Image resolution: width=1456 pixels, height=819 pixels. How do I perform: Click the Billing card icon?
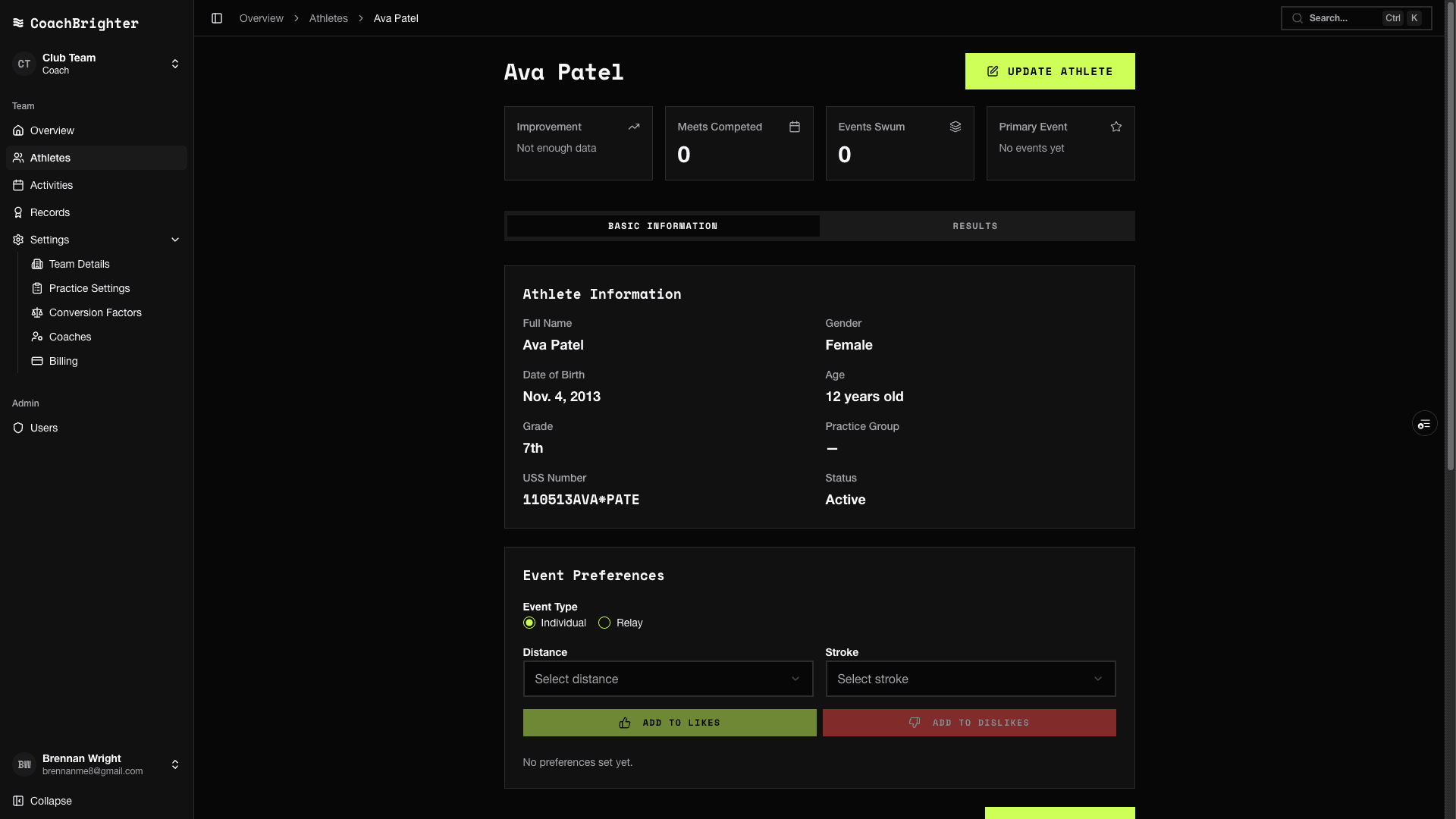point(37,361)
